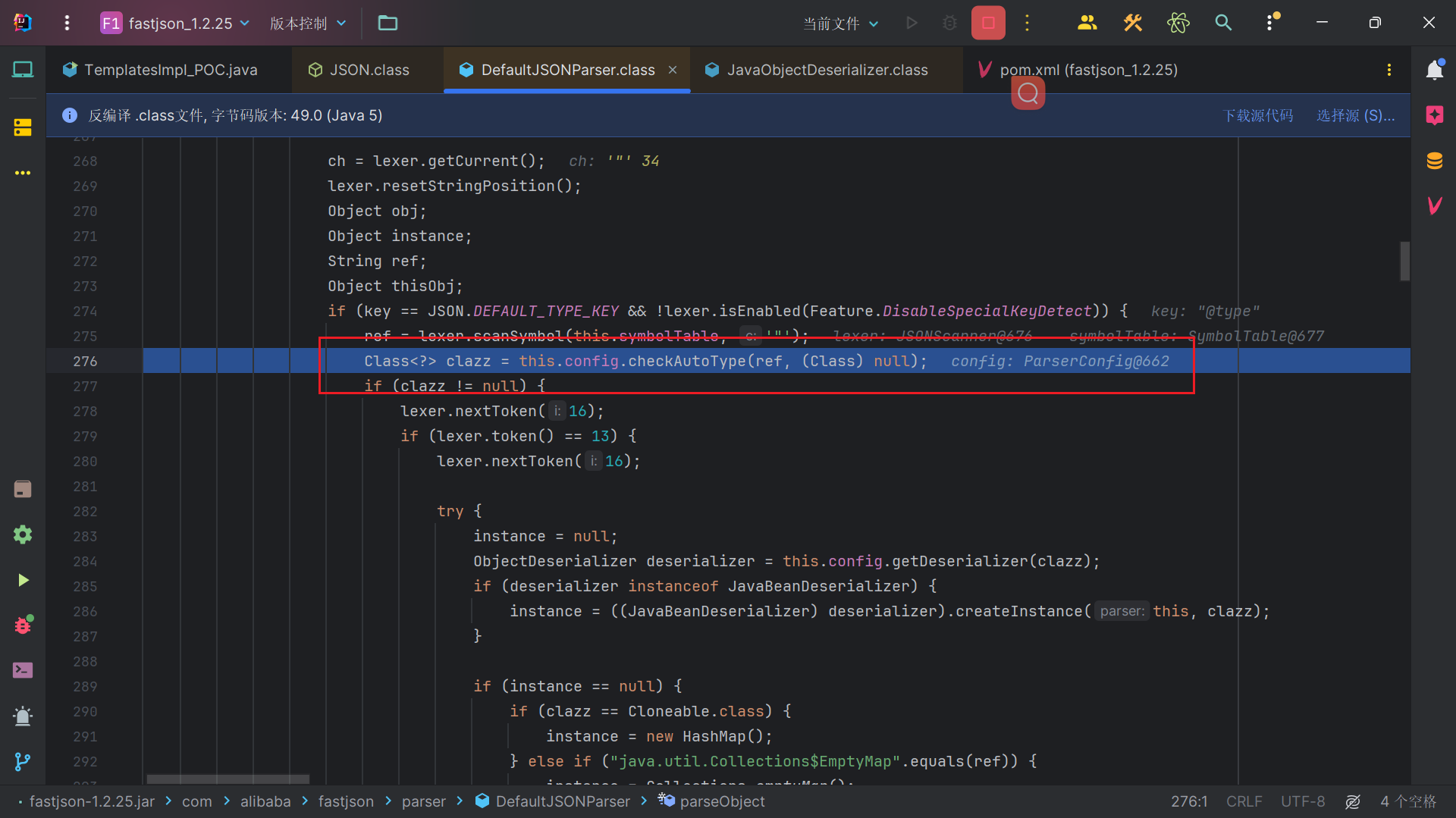
Task: Open the Project tool window
Action: (23, 70)
